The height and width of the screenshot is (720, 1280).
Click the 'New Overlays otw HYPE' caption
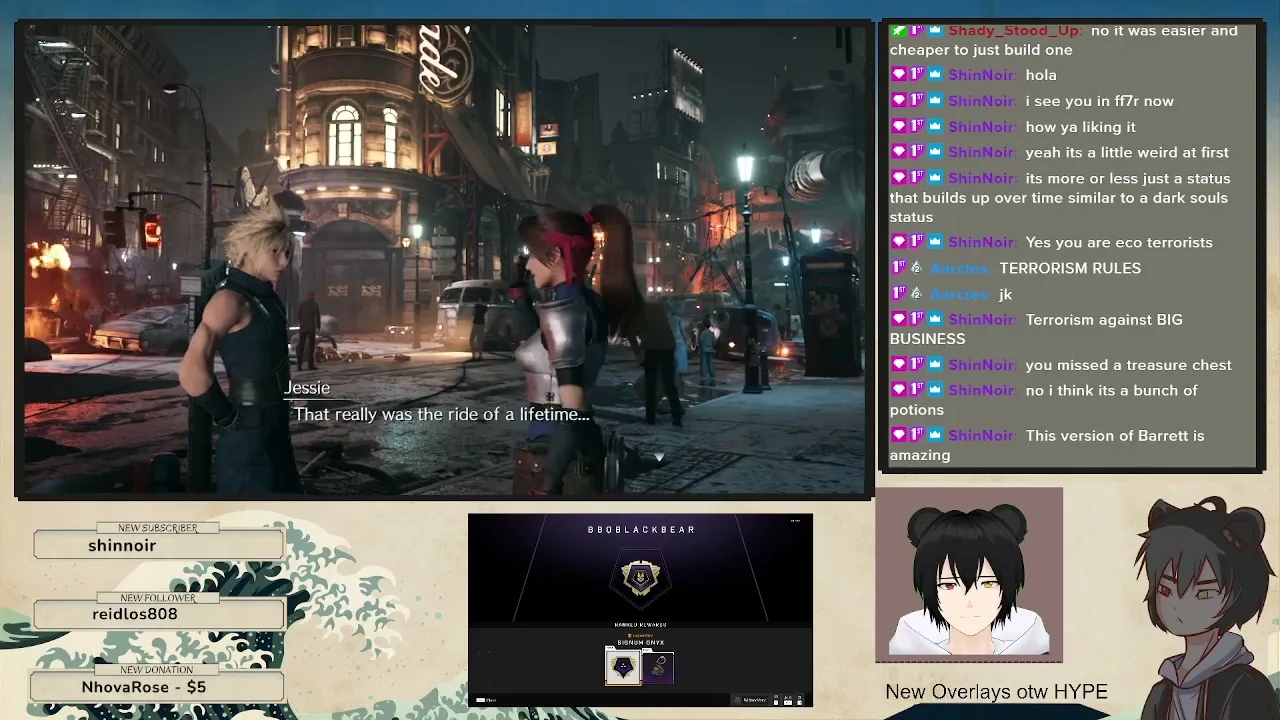(996, 692)
